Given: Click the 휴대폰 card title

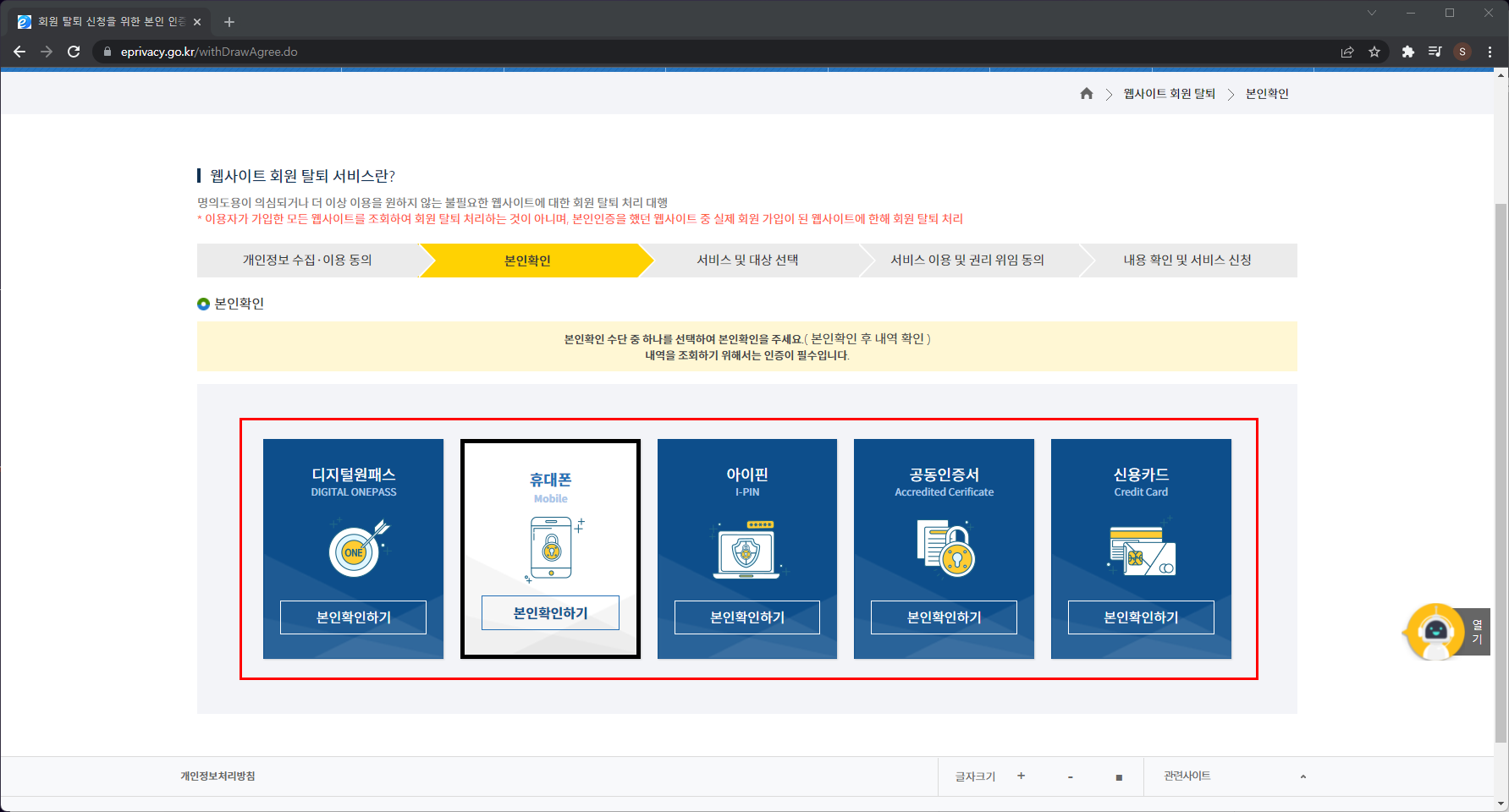Looking at the screenshot, I should [x=550, y=480].
